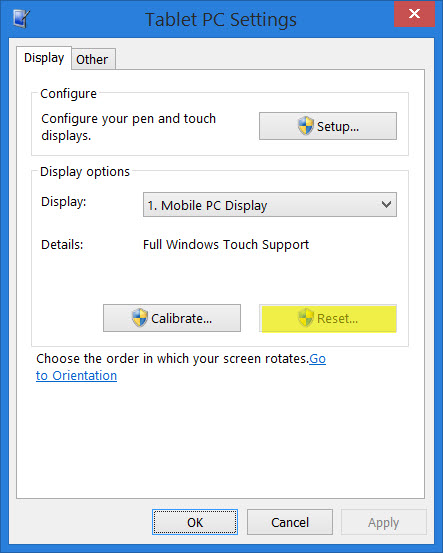Click the Tablet PC Settings title text
443x553 pixels.
tap(221, 19)
